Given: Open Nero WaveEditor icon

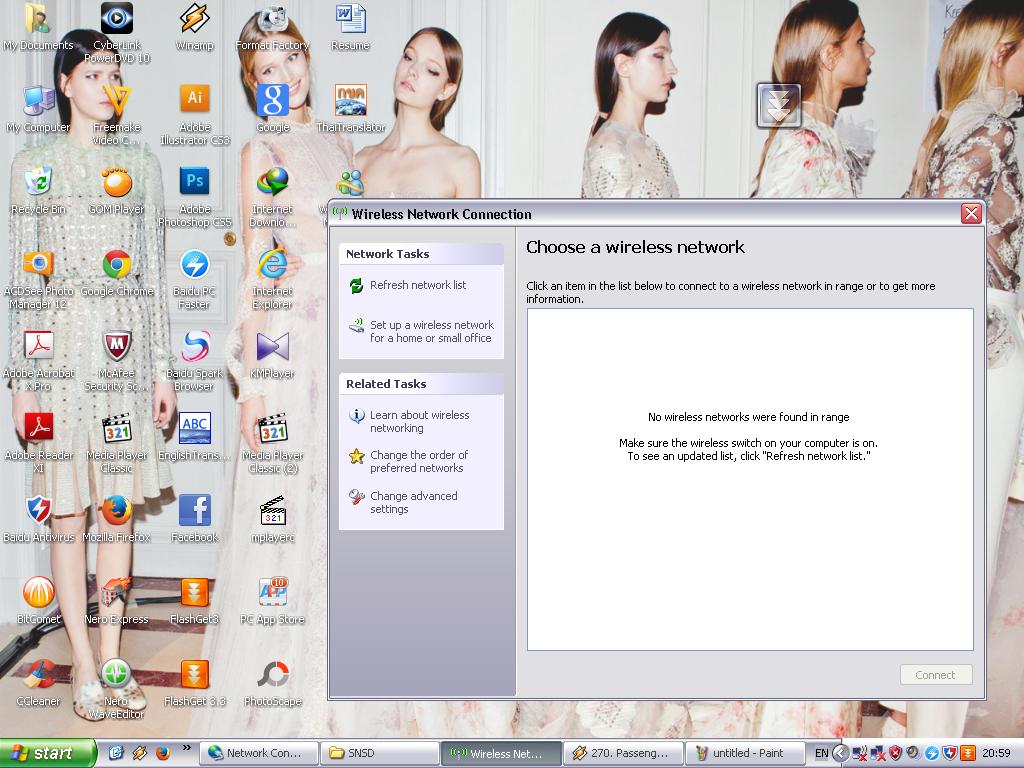Looking at the screenshot, I should 117,689.
